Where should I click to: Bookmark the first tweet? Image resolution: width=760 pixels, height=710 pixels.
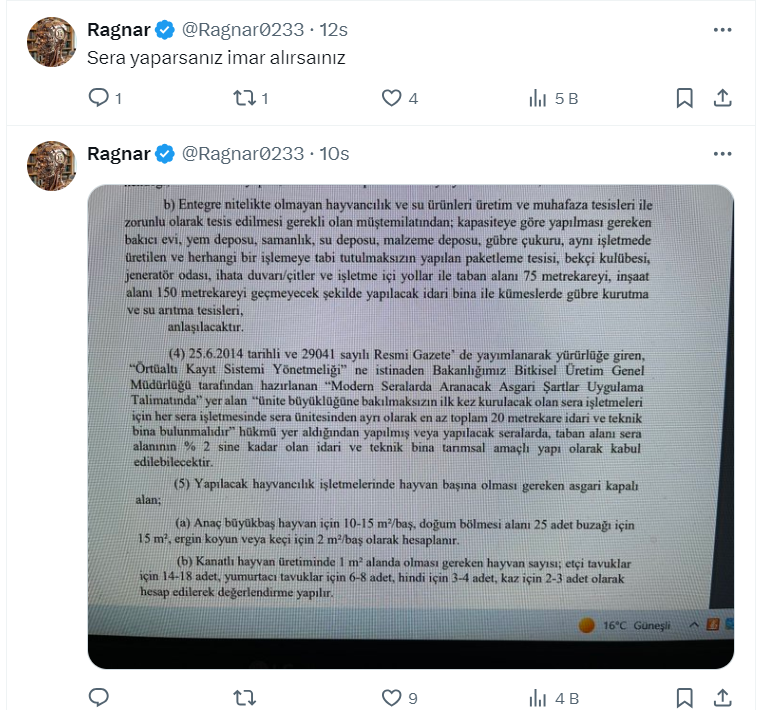pyautogui.click(x=684, y=98)
